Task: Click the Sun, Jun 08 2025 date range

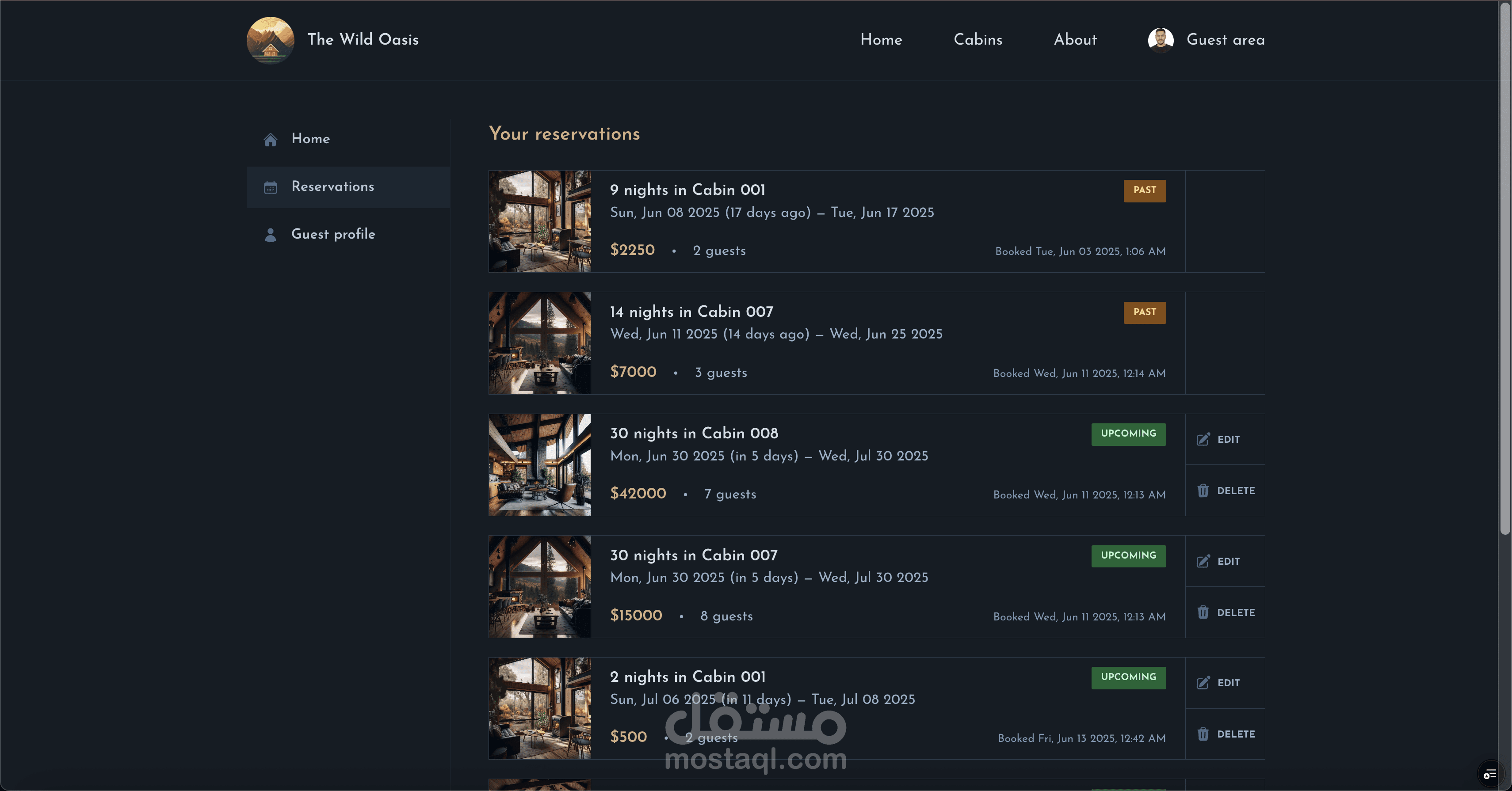Action: point(772,213)
